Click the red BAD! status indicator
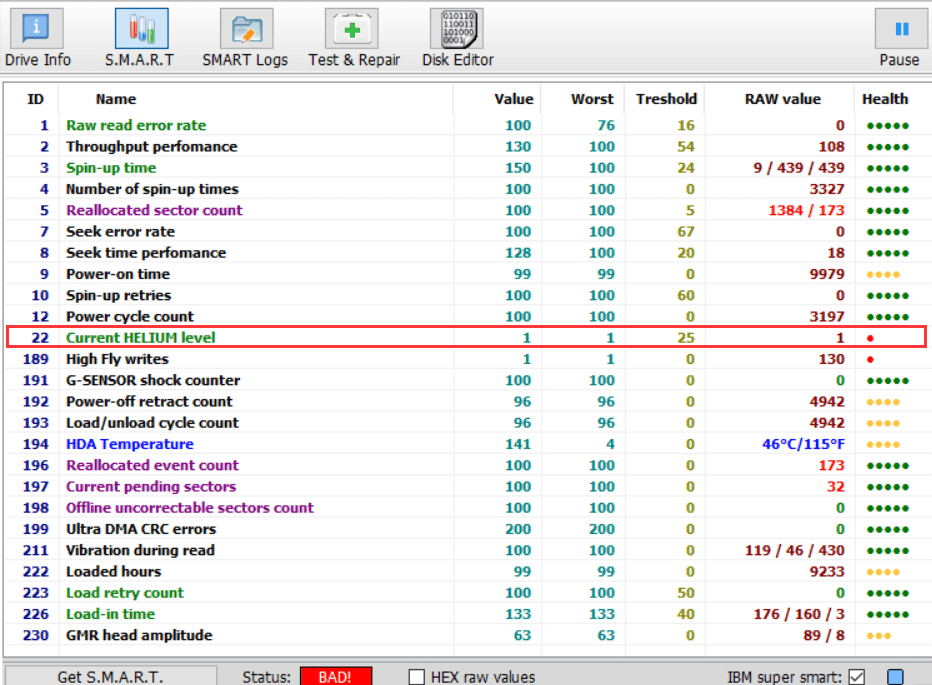This screenshot has width=932, height=685. (337, 677)
